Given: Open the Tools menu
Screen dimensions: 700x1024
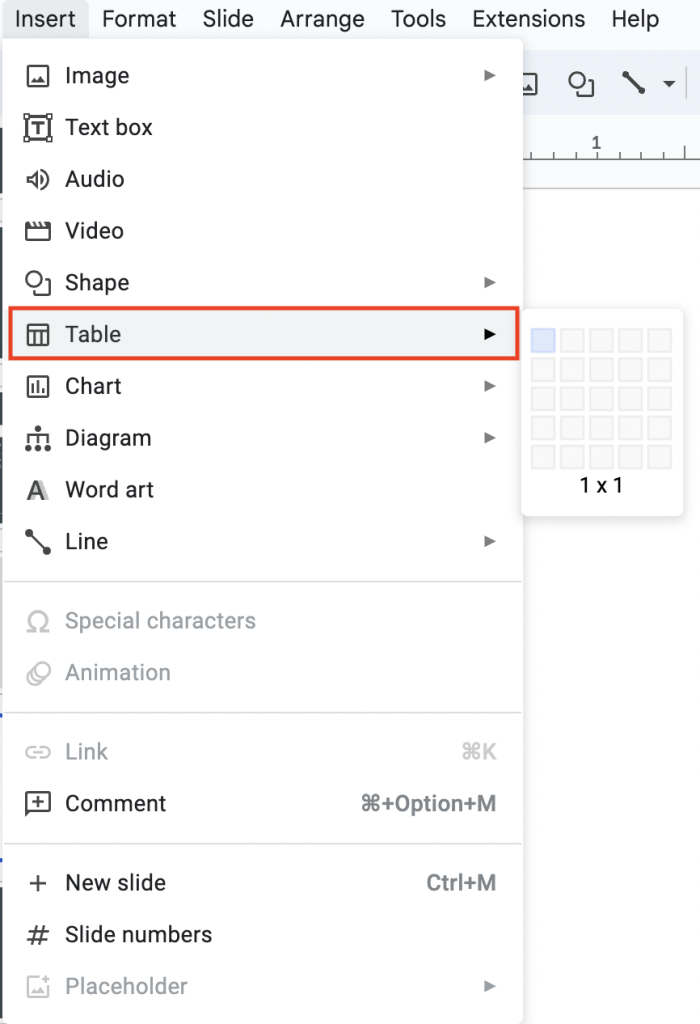Looking at the screenshot, I should (x=418, y=18).
